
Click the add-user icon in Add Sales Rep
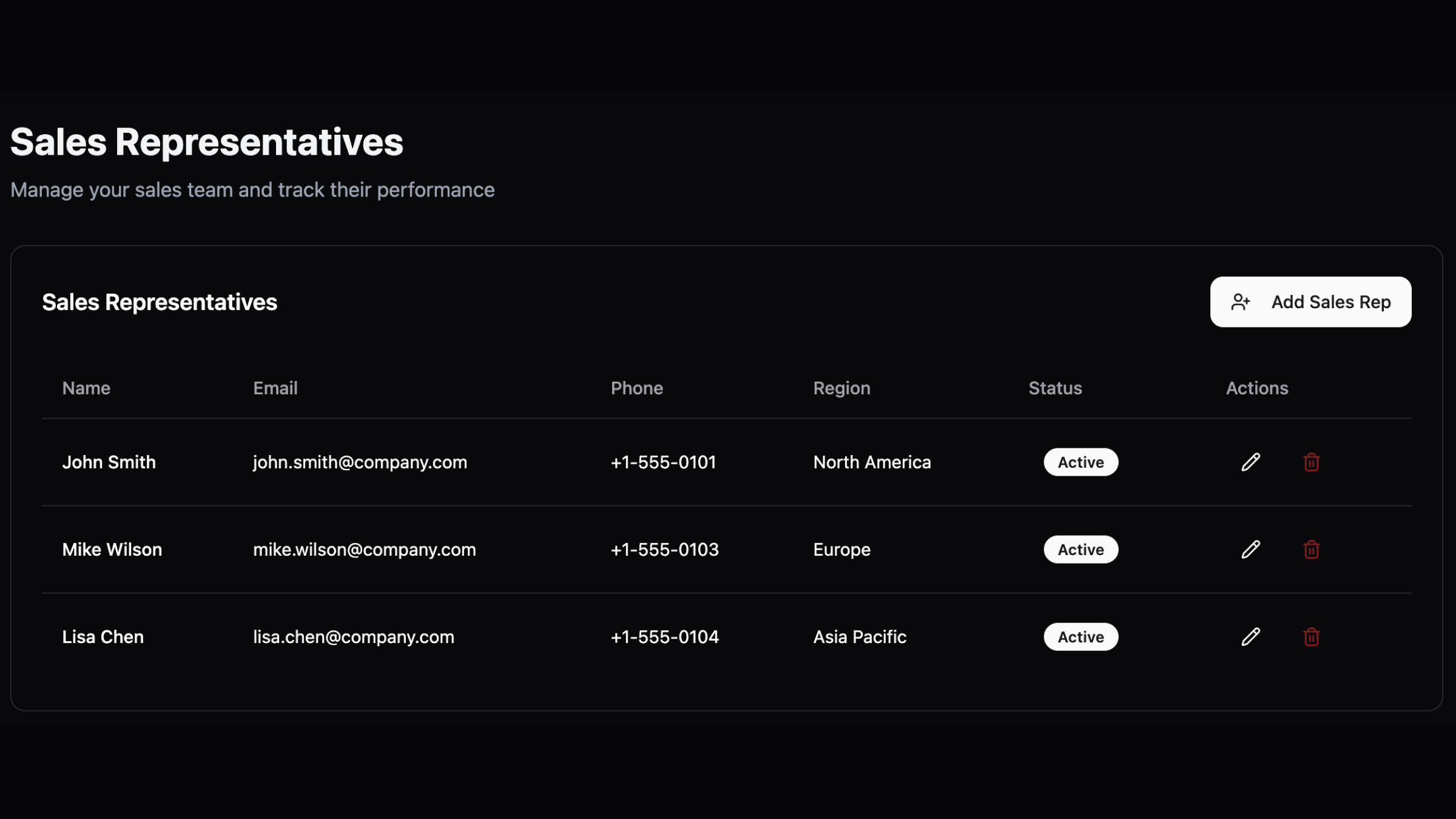(x=1241, y=302)
